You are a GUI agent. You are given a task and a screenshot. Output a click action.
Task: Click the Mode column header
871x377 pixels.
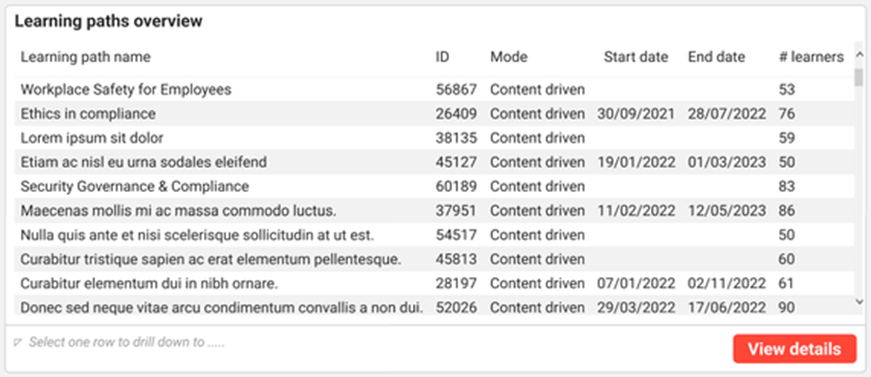(508, 57)
